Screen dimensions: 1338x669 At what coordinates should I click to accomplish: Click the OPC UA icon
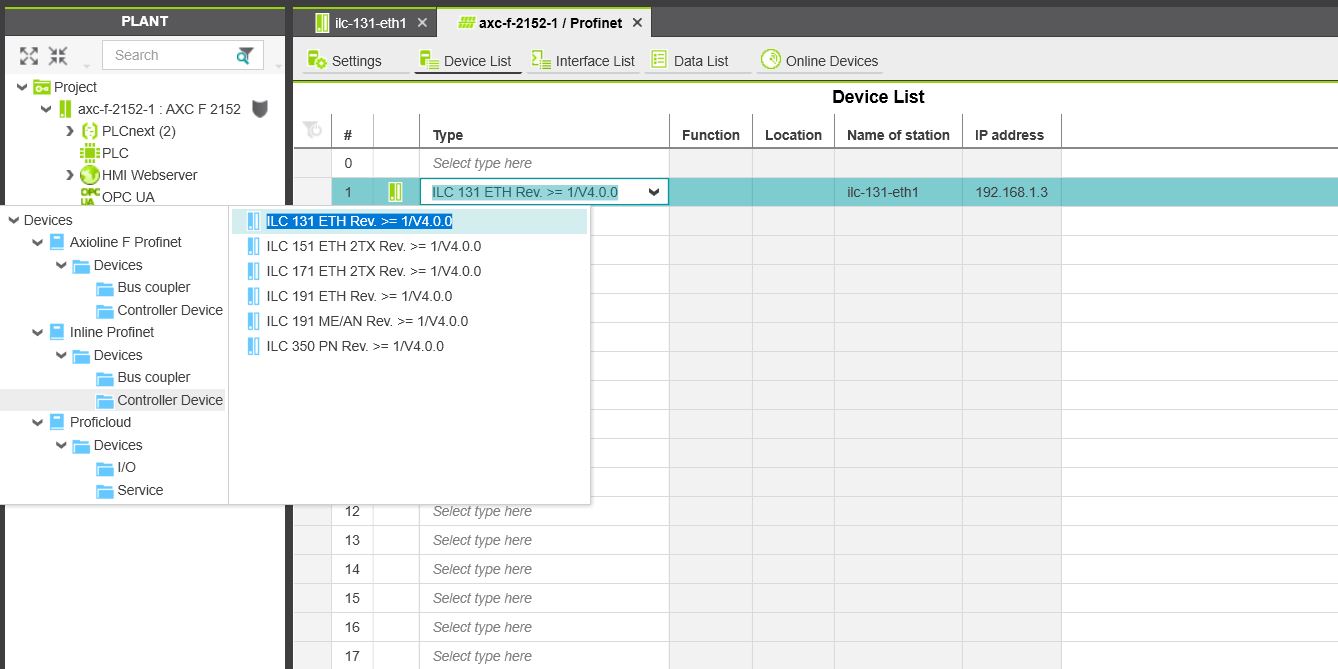90,196
